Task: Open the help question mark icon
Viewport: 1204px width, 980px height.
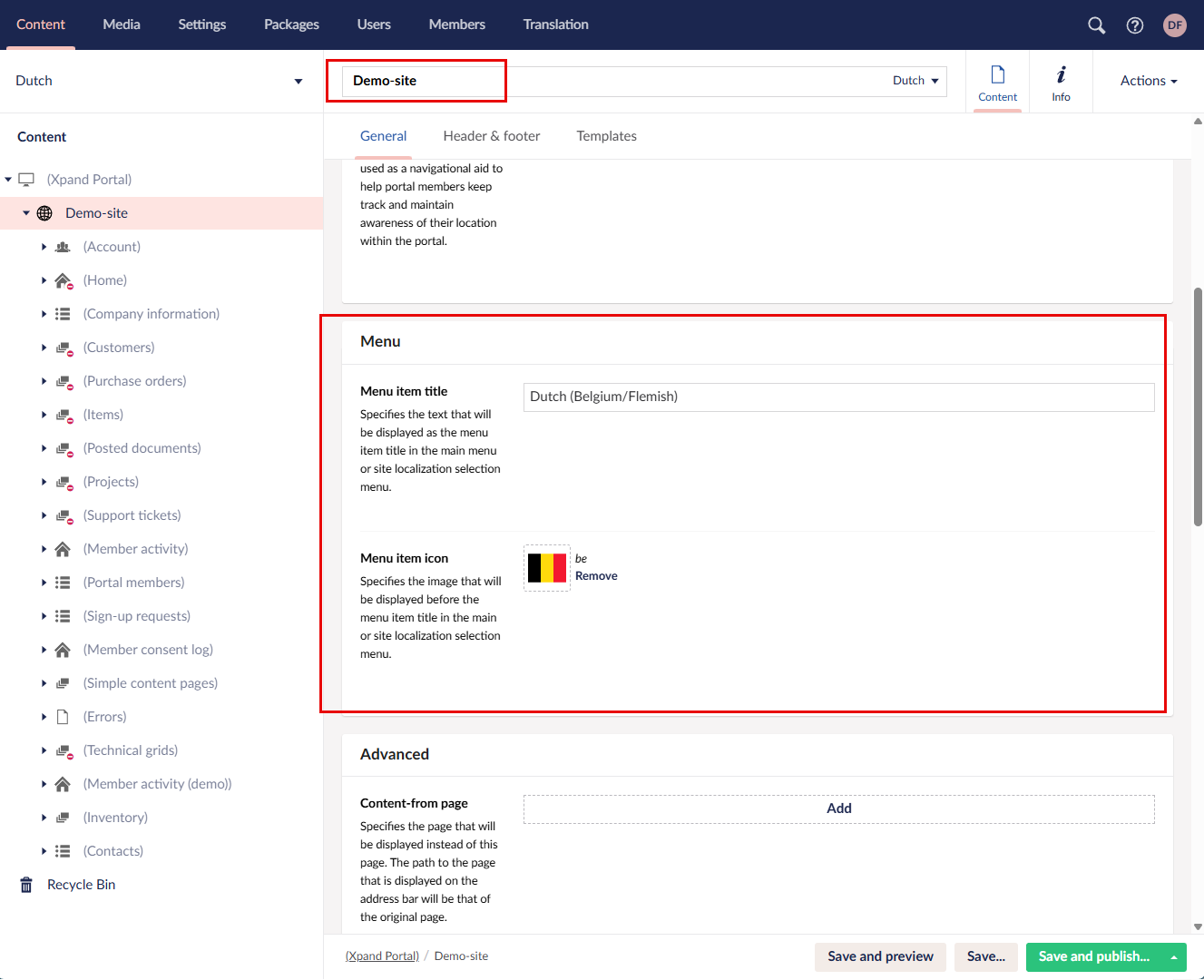Action: pyautogui.click(x=1134, y=25)
